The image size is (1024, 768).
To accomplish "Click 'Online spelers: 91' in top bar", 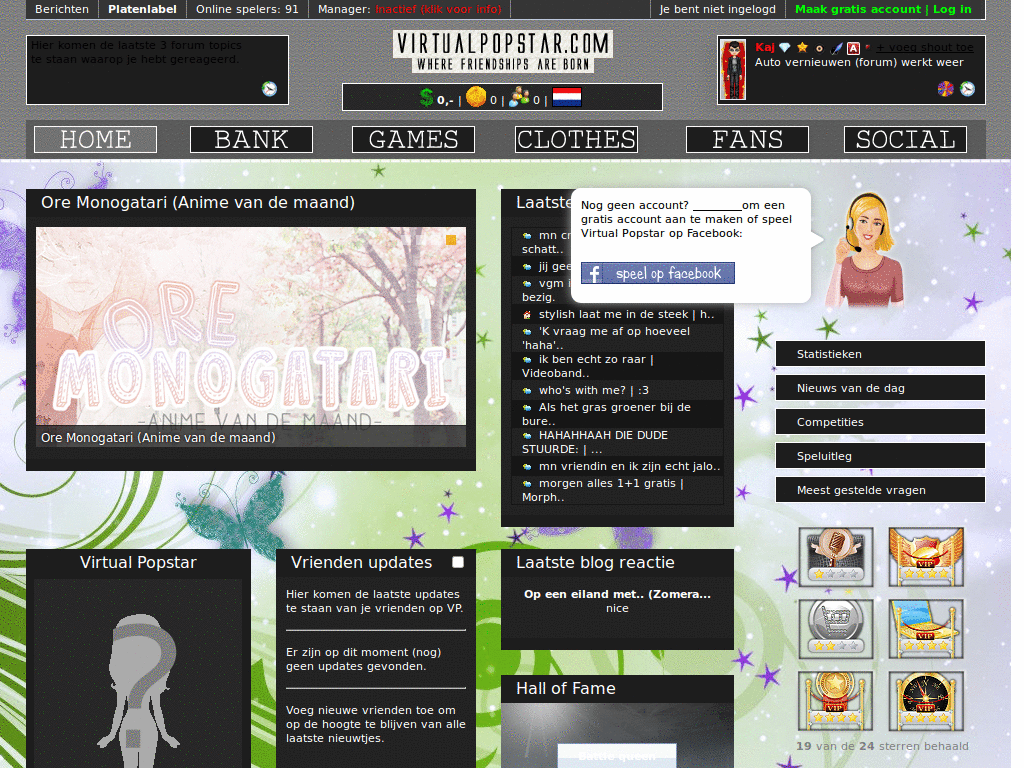I will [x=247, y=9].
